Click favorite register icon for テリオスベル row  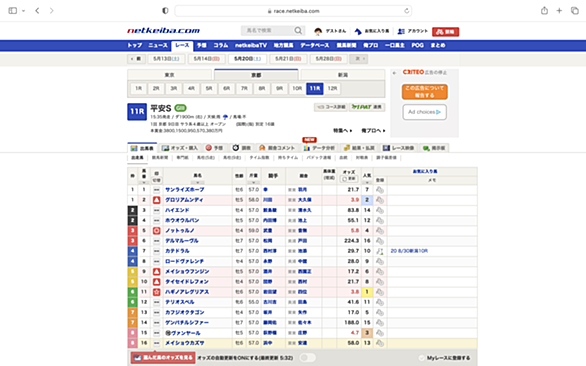click(x=380, y=302)
